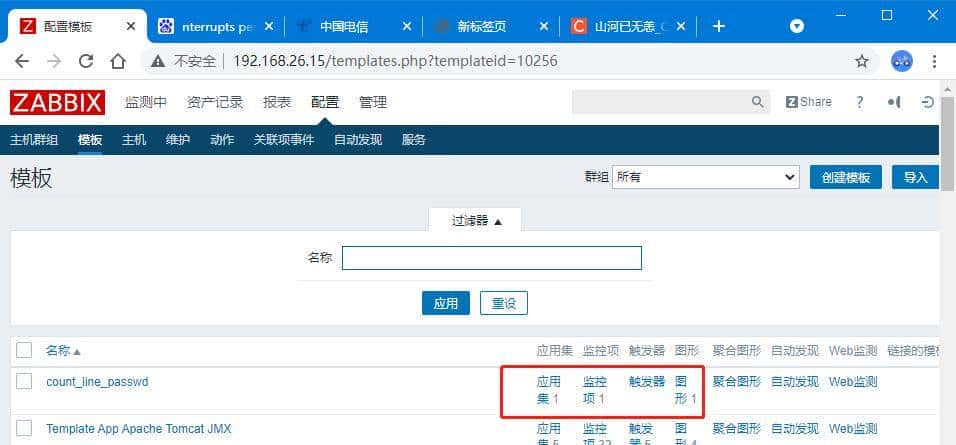The image size is (956, 445).
Task: Open the user profile icon in Zabbix
Action: (x=894, y=102)
